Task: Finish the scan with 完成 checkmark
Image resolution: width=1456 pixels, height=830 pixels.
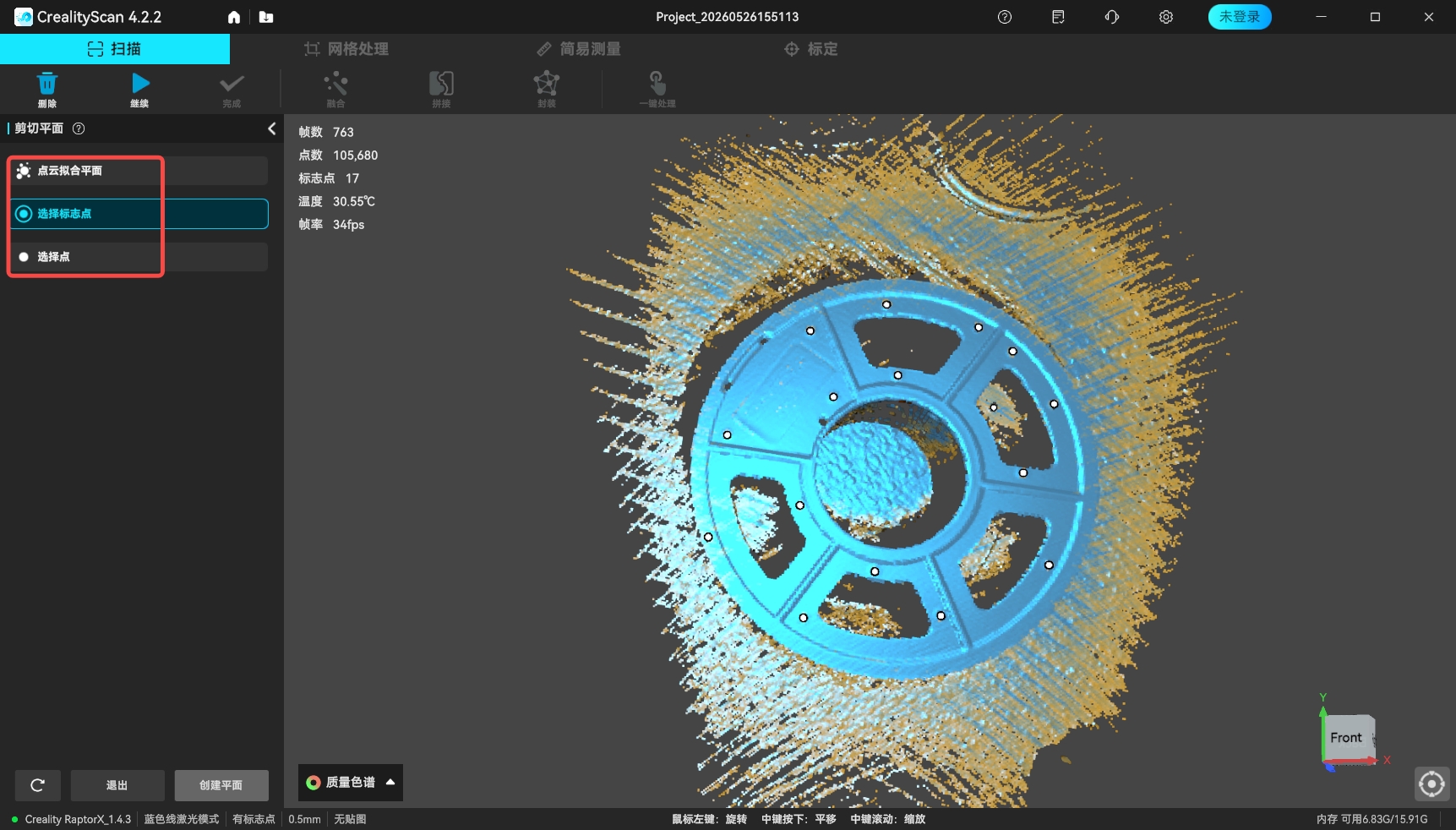Action: (232, 90)
